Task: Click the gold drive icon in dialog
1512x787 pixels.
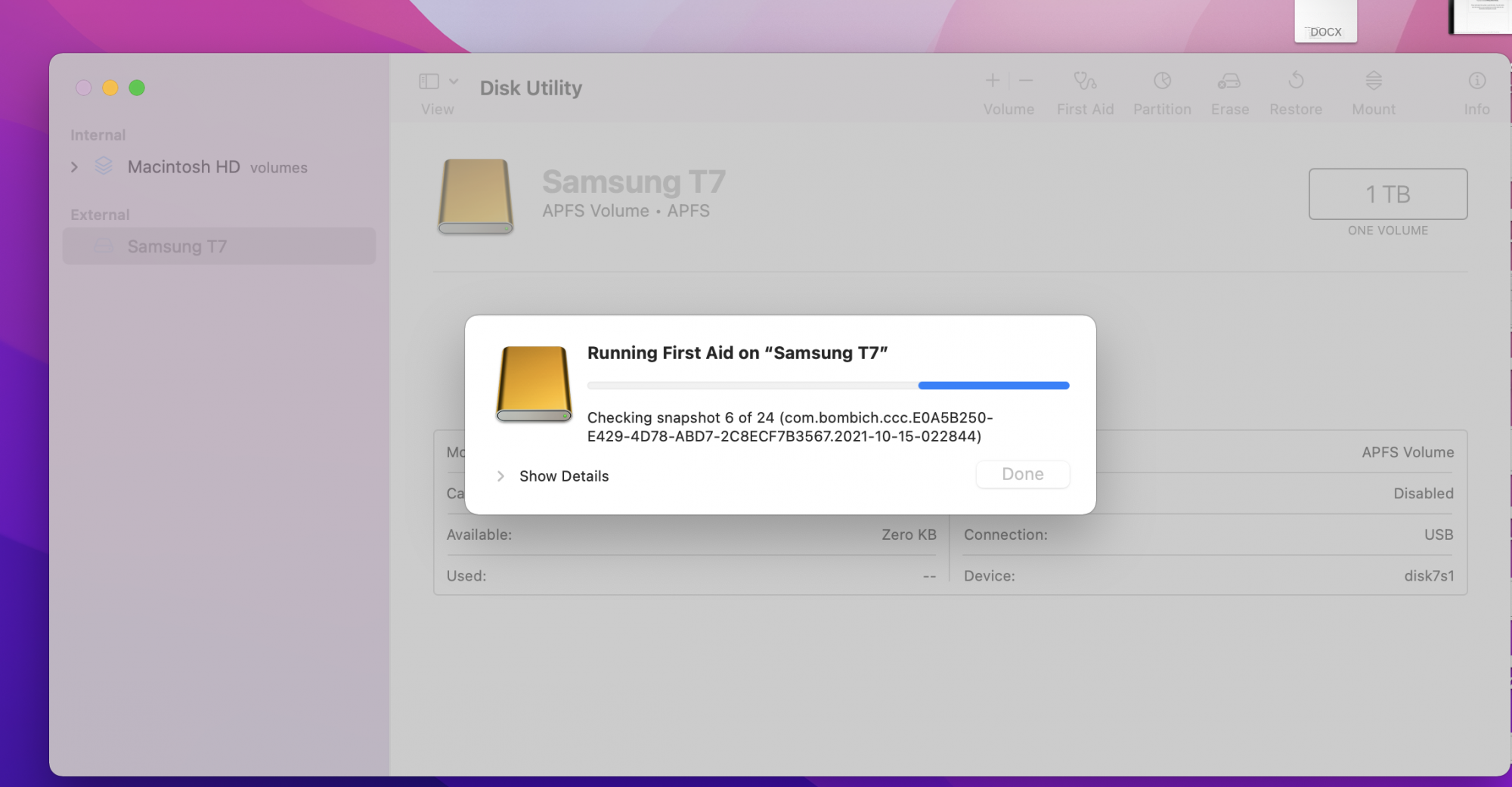Action: (534, 384)
